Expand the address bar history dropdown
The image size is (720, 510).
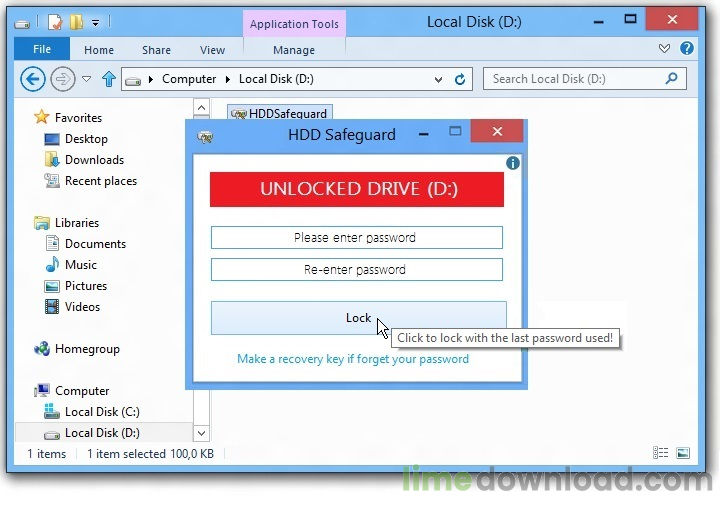438,80
